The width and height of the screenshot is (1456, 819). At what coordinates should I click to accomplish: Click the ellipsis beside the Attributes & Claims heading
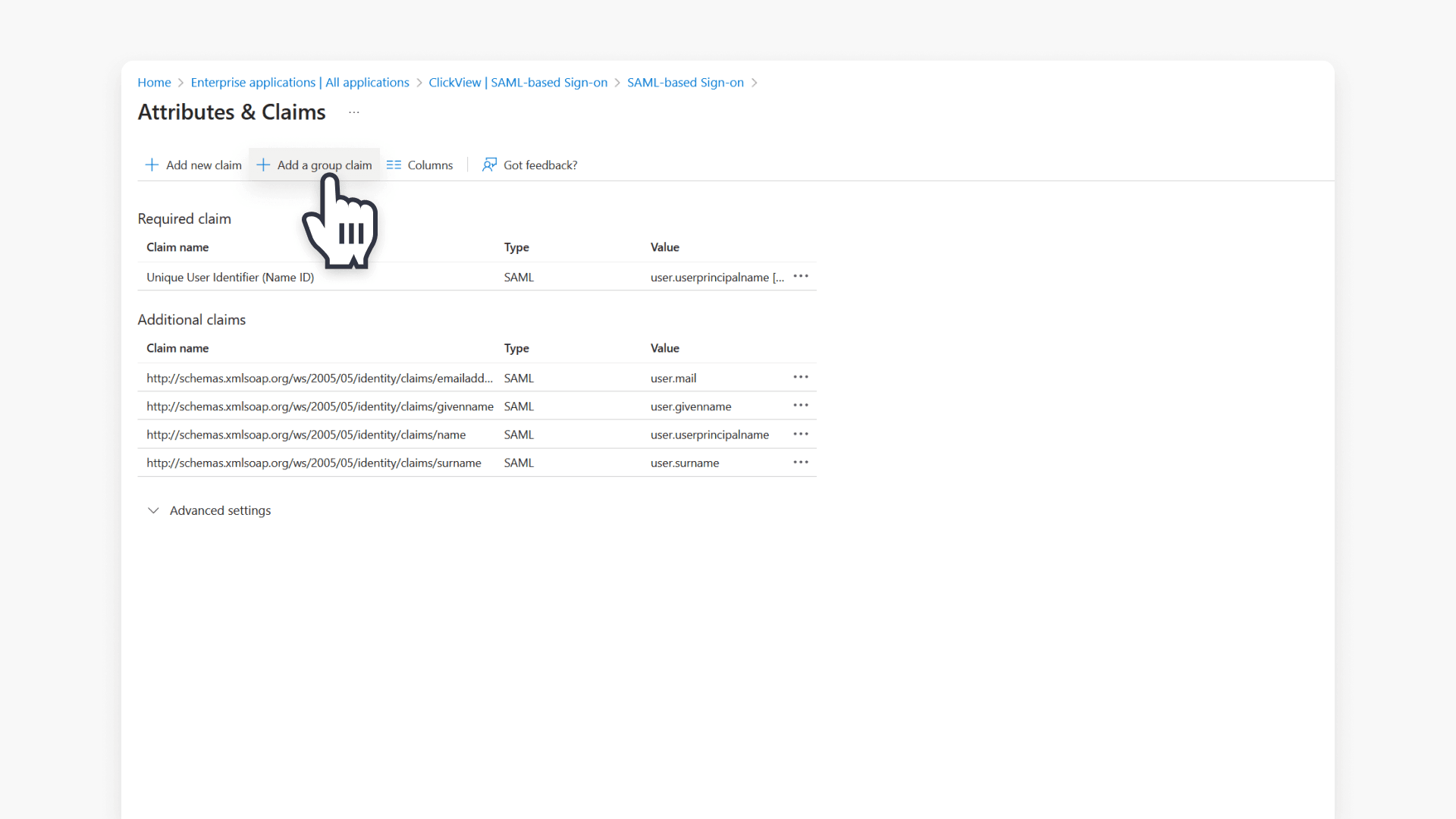tap(353, 112)
